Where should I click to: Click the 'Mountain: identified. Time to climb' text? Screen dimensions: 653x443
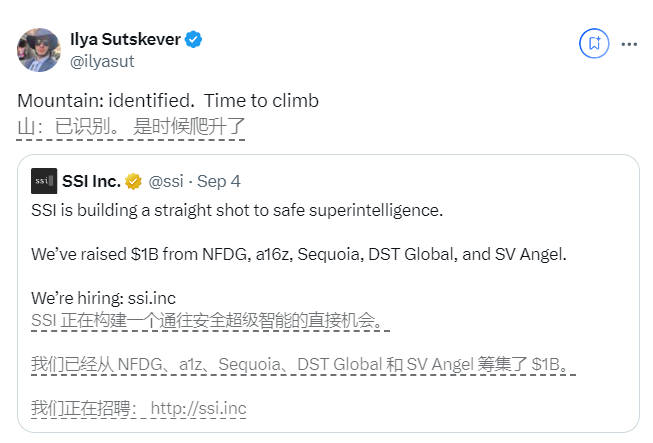[x=168, y=102]
